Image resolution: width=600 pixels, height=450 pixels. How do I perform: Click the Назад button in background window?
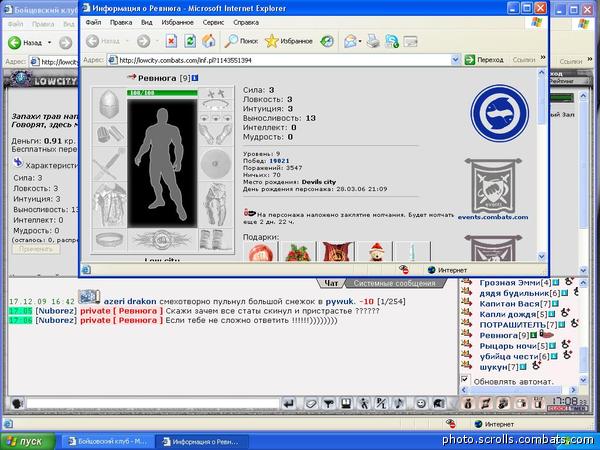tap(27, 42)
